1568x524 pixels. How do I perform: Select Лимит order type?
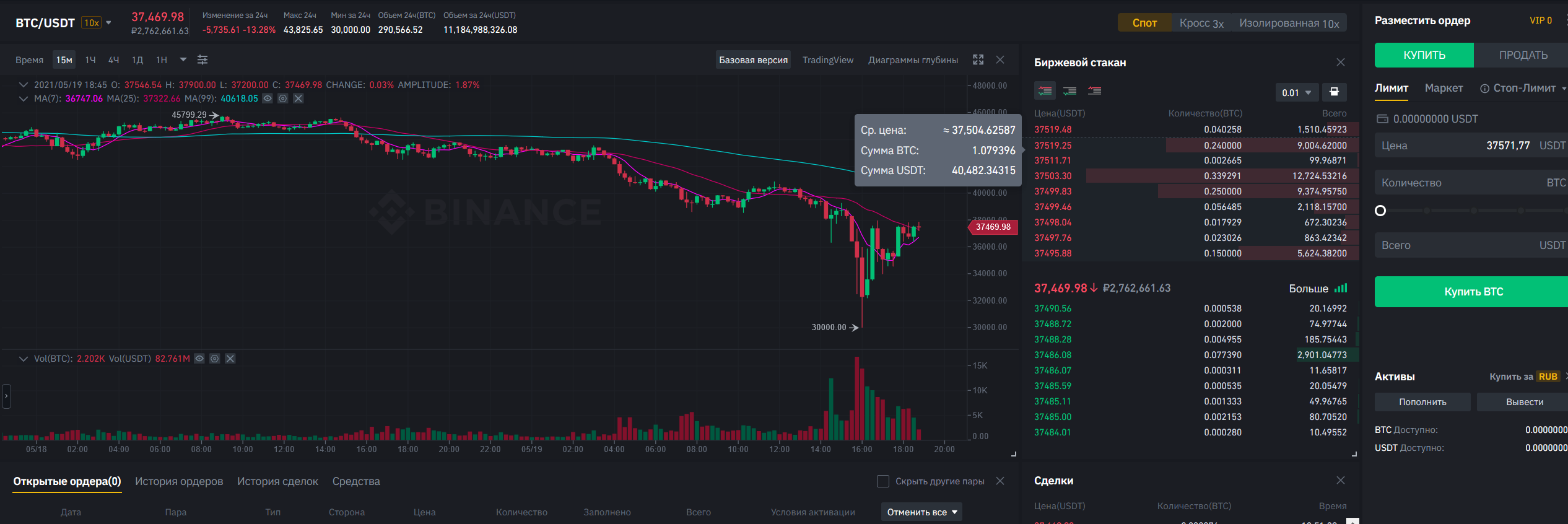tap(1392, 88)
